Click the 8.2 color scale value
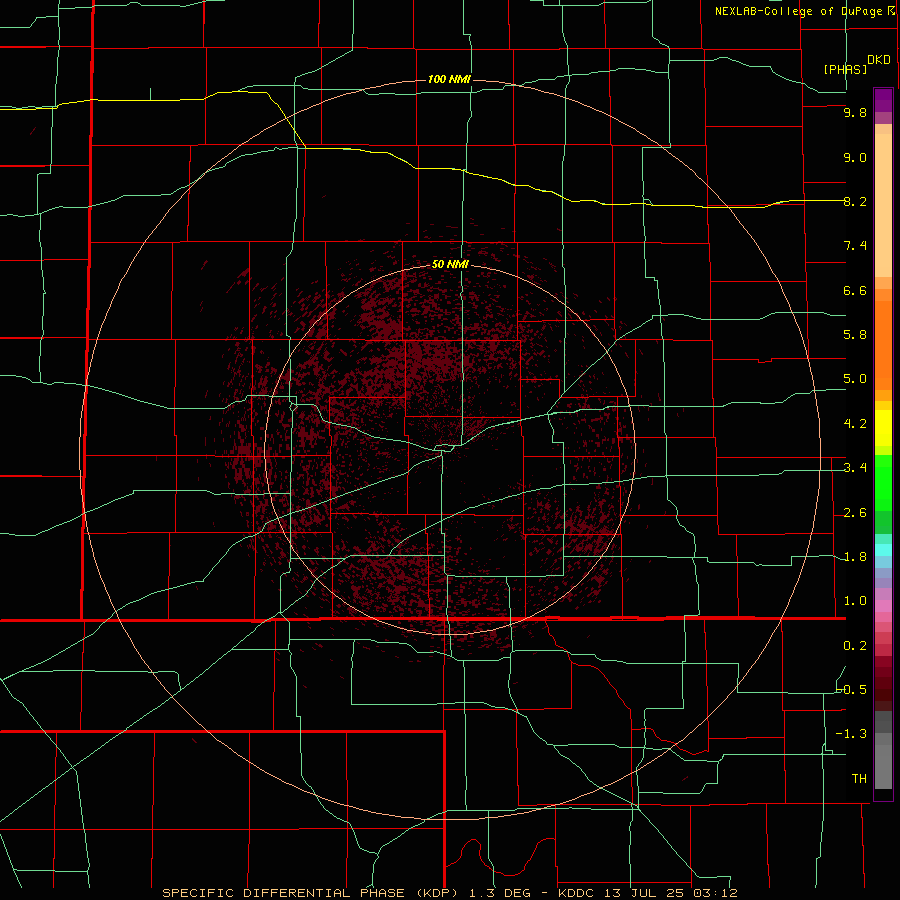The height and width of the screenshot is (900, 900). tap(855, 201)
